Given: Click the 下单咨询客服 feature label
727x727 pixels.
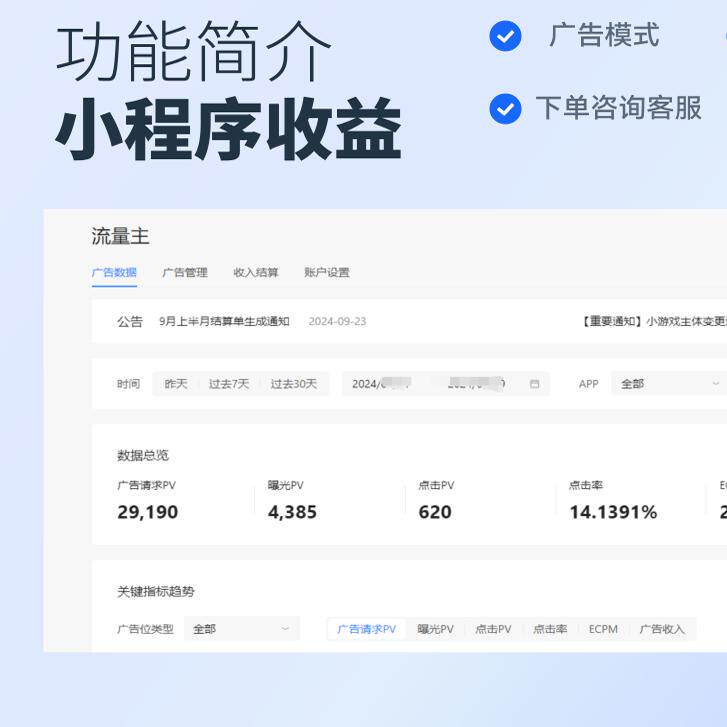Looking at the screenshot, I should tap(619, 108).
